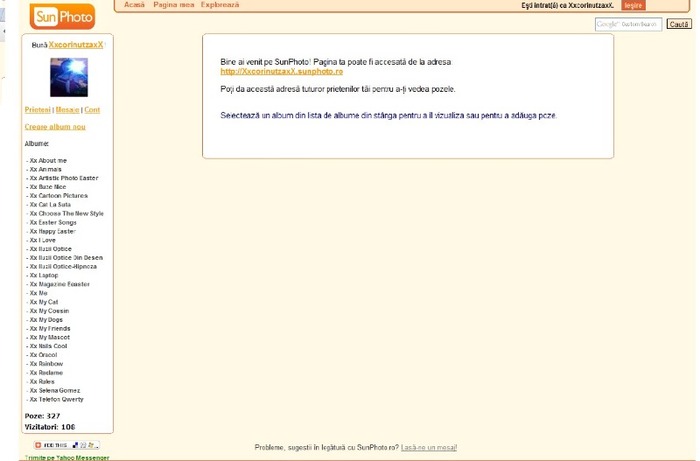Open the Xx Cartoon Pictures album
700x461 pixels.
pyautogui.click(x=58, y=196)
